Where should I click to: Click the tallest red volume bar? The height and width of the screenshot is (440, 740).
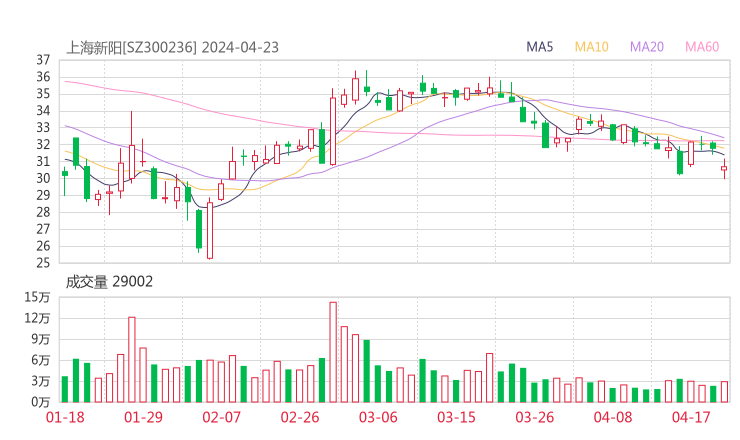pyautogui.click(x=333, y=352)
